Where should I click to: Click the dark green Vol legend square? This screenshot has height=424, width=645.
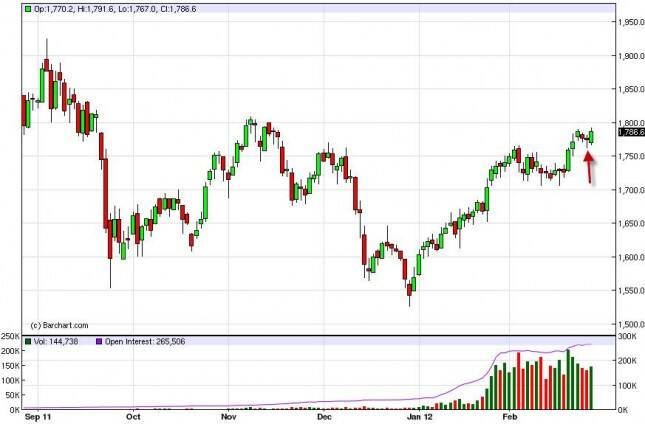[28, 341]
